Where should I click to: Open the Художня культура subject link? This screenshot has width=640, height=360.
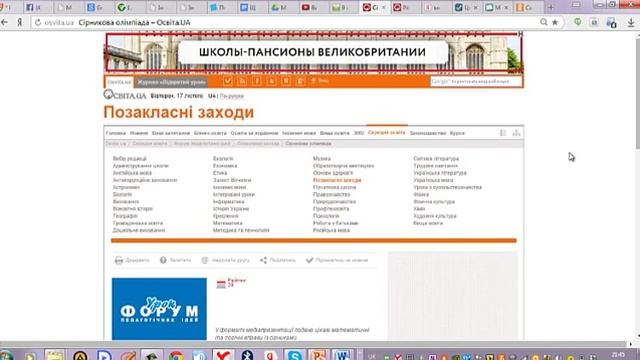coord(435,216)
